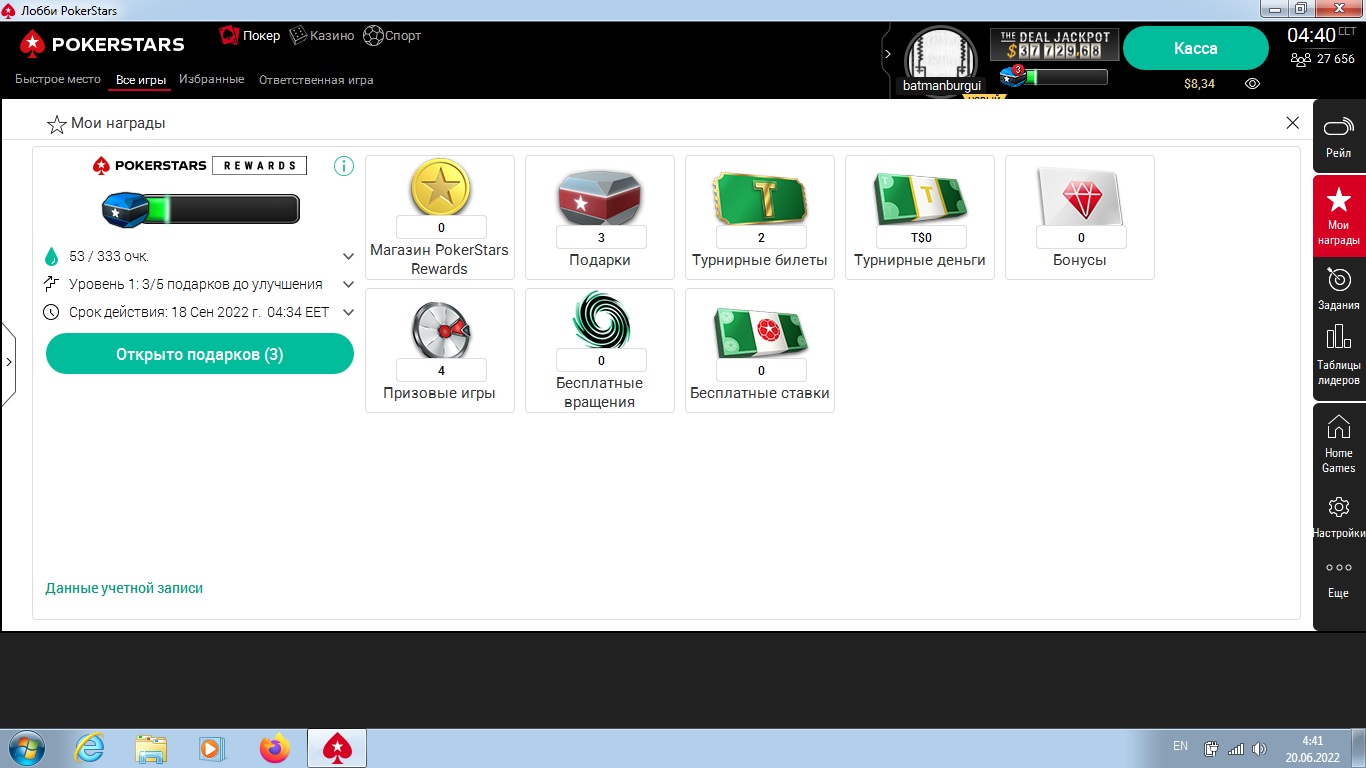Open the Подарки chest tile
The image size is (1366, 768).
pyautogui.click(x=600, y=197)
